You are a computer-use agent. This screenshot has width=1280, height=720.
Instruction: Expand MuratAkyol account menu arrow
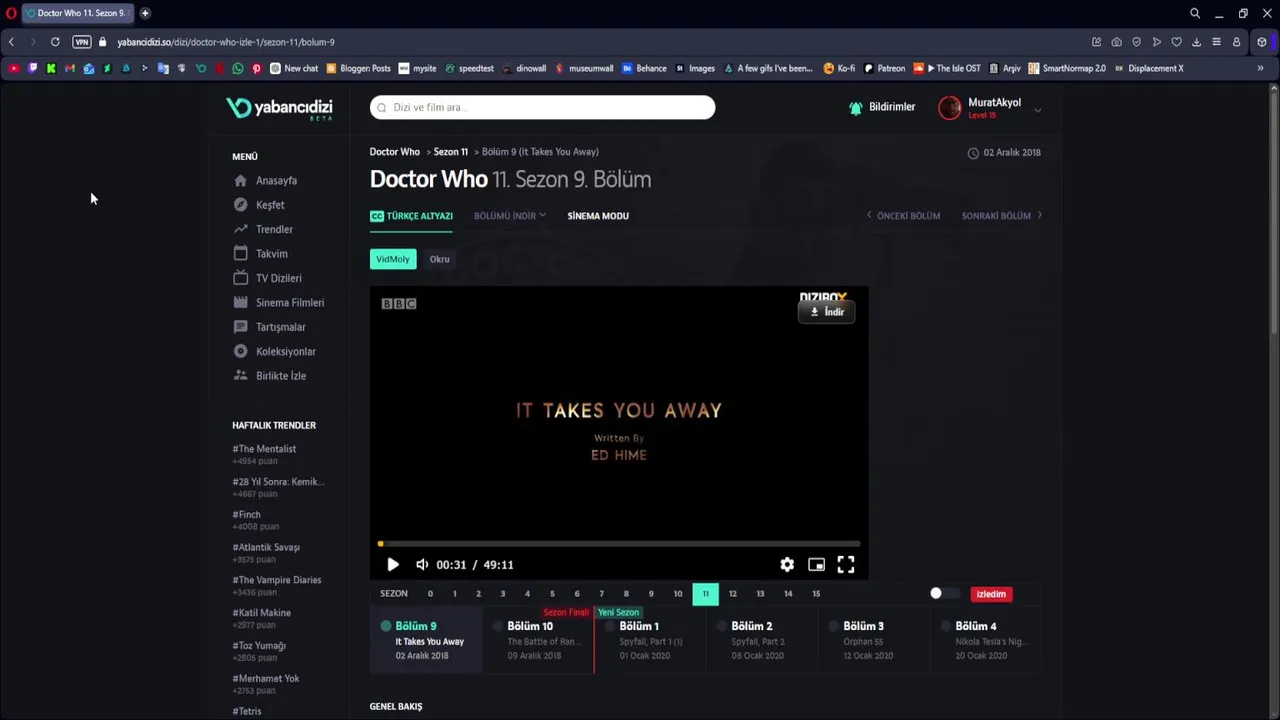(x=1037, y=110)
